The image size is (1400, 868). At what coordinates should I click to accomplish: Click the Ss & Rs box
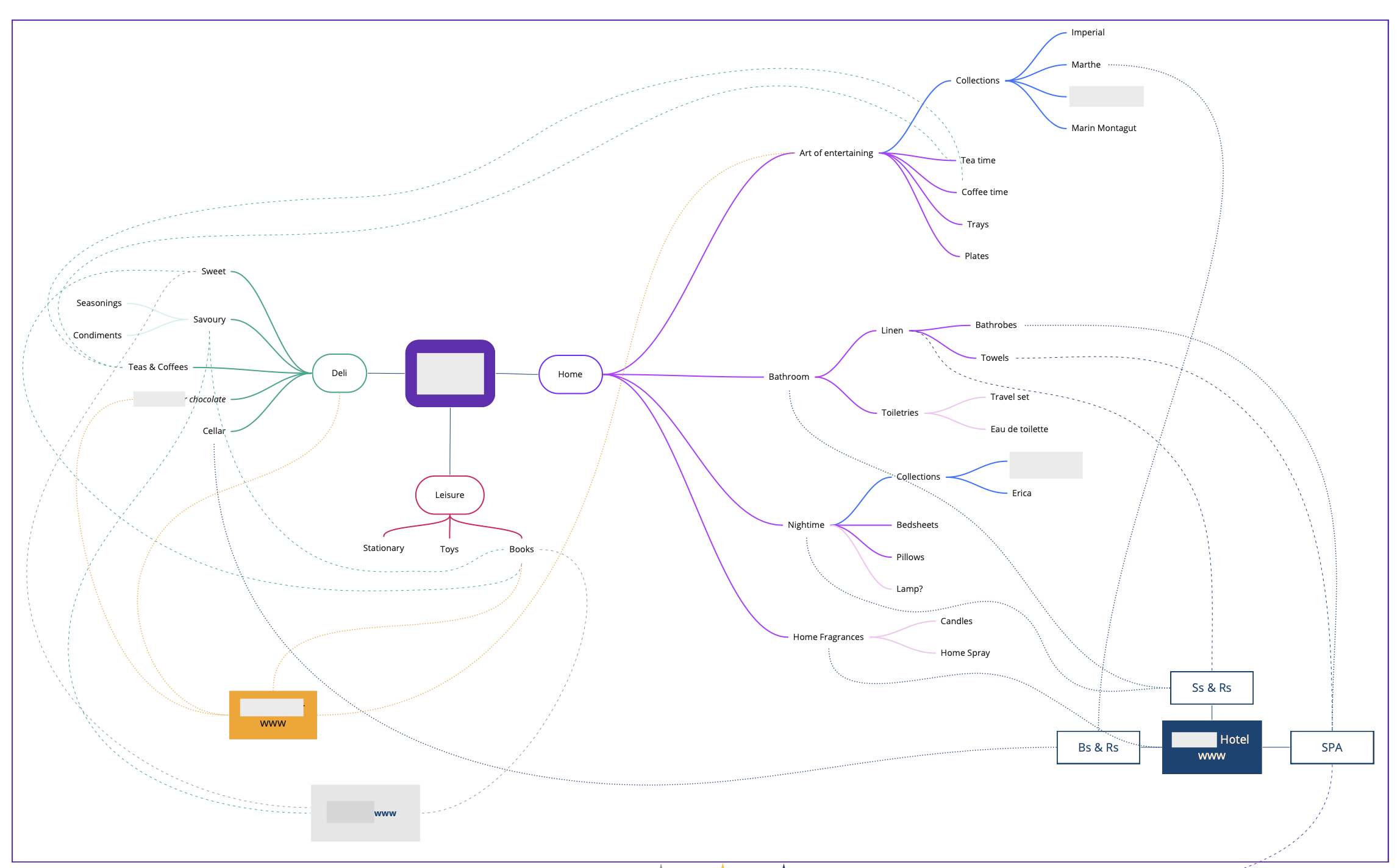tap(1211, 688)
